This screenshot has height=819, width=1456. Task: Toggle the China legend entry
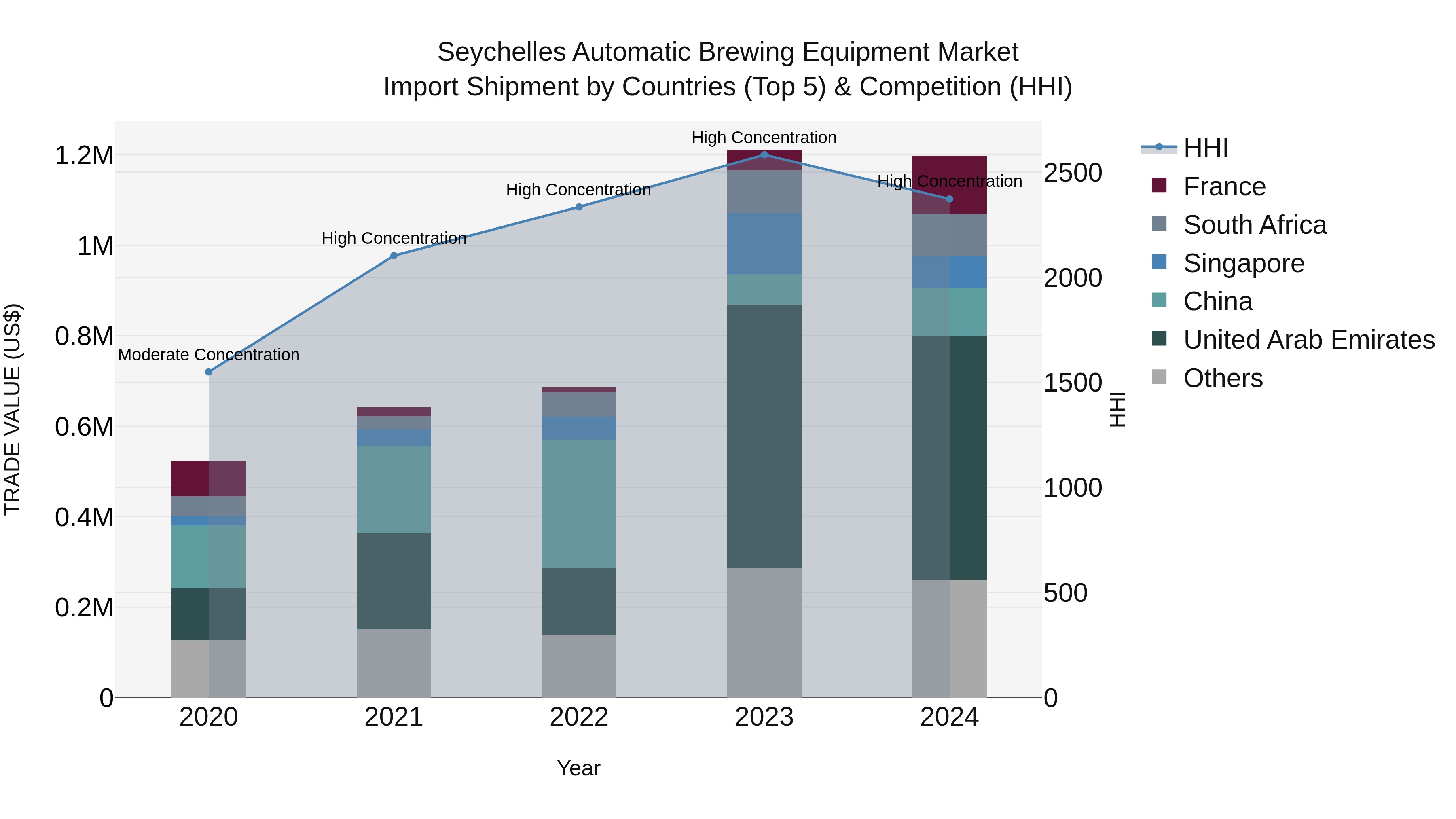pyautogui.click(x=1202, y=301)
